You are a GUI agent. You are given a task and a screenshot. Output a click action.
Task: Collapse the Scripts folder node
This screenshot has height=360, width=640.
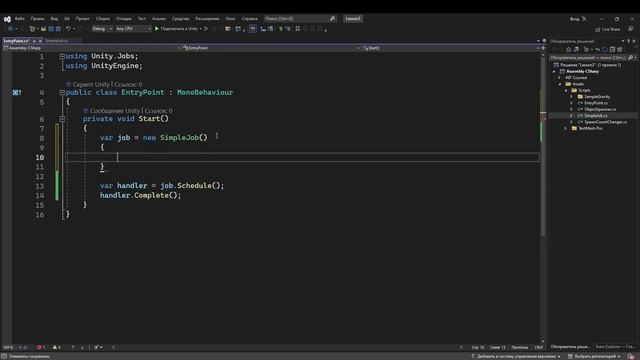tap(566, 90)
